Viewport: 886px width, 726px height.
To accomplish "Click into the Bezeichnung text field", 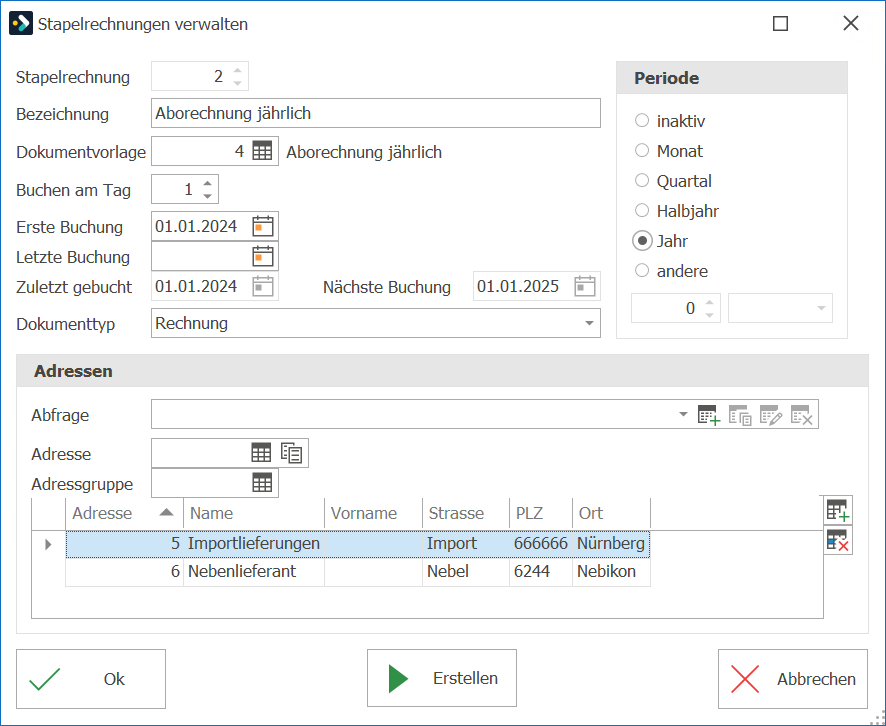I will click(376, 113).
